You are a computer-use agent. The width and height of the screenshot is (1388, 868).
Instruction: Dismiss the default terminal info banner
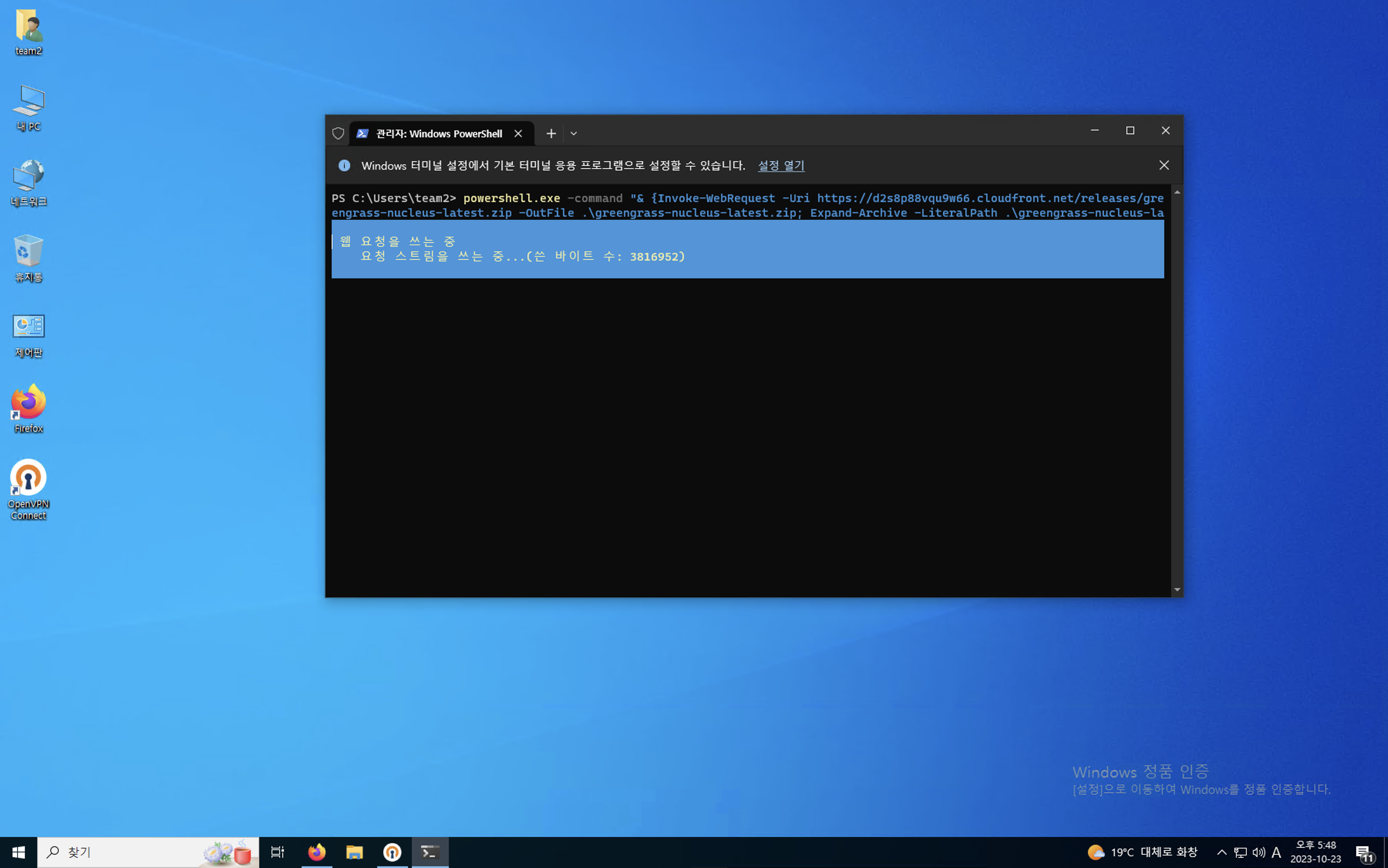coord(1164,165)
